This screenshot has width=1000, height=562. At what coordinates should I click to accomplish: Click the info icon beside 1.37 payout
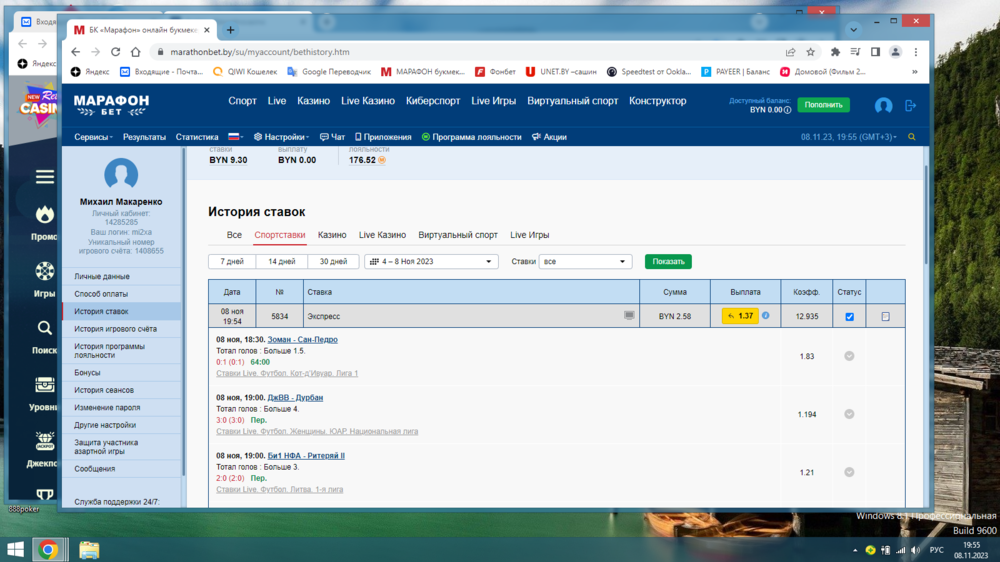tap(766, 316)
